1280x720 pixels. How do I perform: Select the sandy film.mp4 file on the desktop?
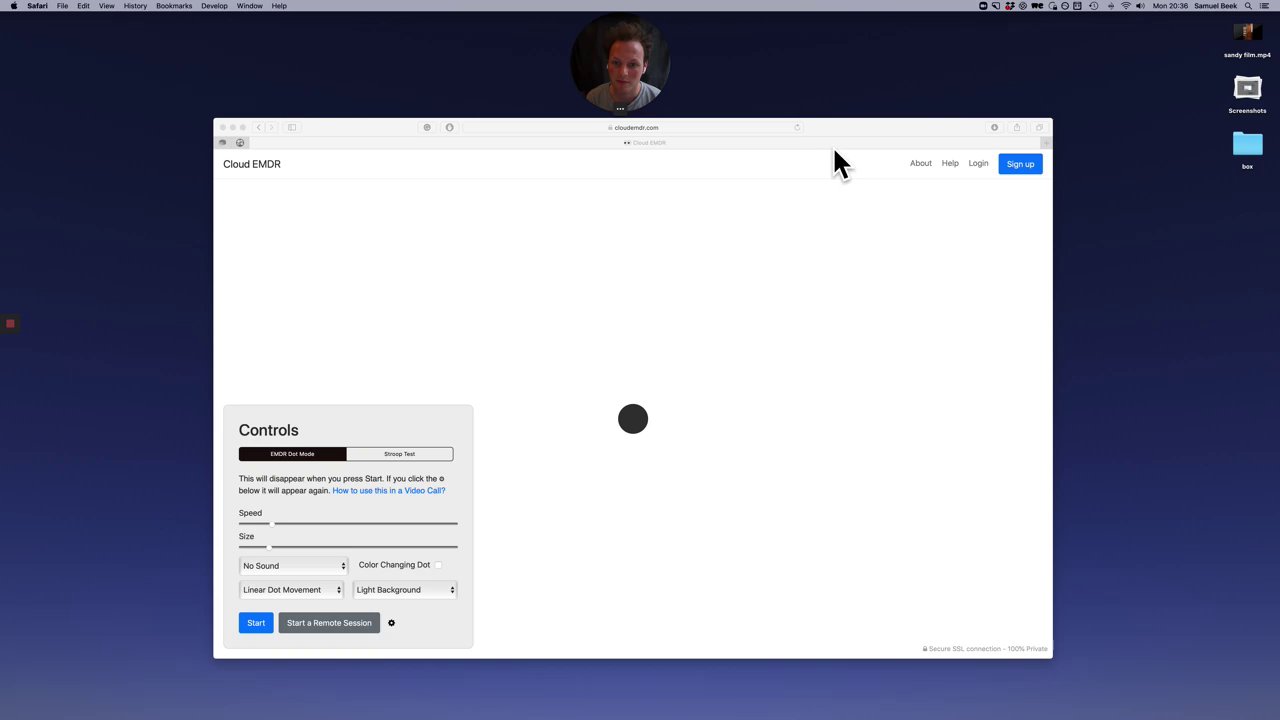coord(1247,41)
